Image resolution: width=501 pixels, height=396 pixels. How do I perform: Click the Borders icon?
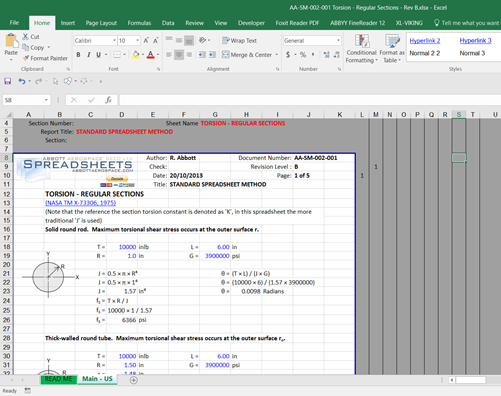(x=117, y=55)
